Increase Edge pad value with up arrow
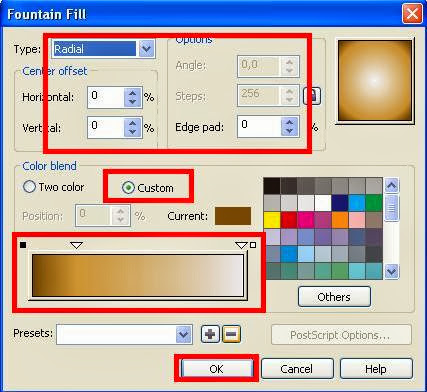The height and width of the screenshot is (392, 427). click(290, 122)
